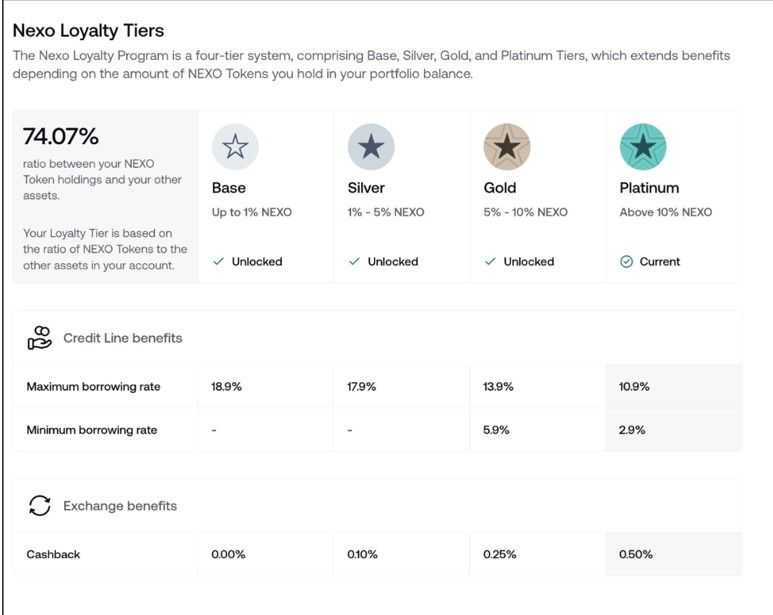
Task: Click the Exchange benefits circular arrows icon
Action: pos(40,506)
